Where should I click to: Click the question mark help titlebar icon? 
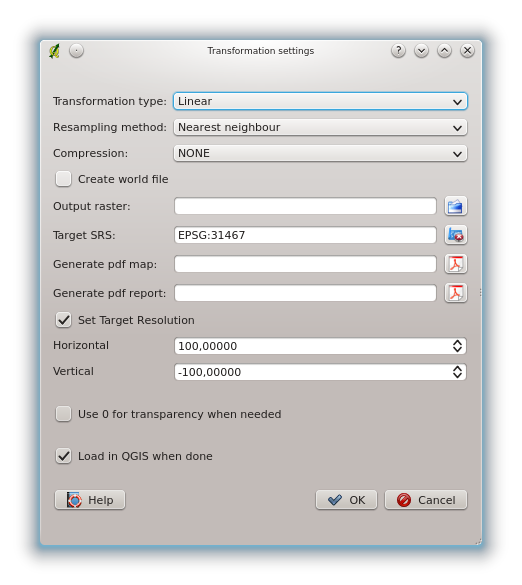point(398,50)
